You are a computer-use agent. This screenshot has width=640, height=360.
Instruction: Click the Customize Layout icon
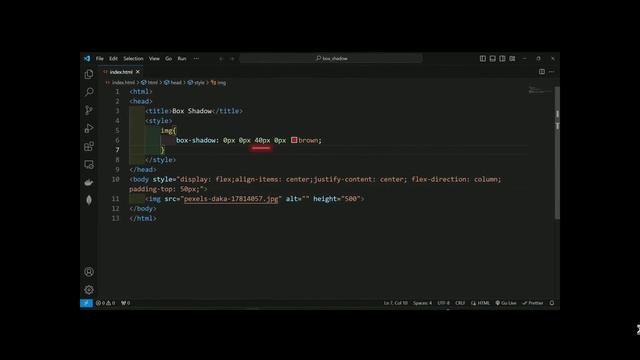pyautogui.click(x=512, y=59)
